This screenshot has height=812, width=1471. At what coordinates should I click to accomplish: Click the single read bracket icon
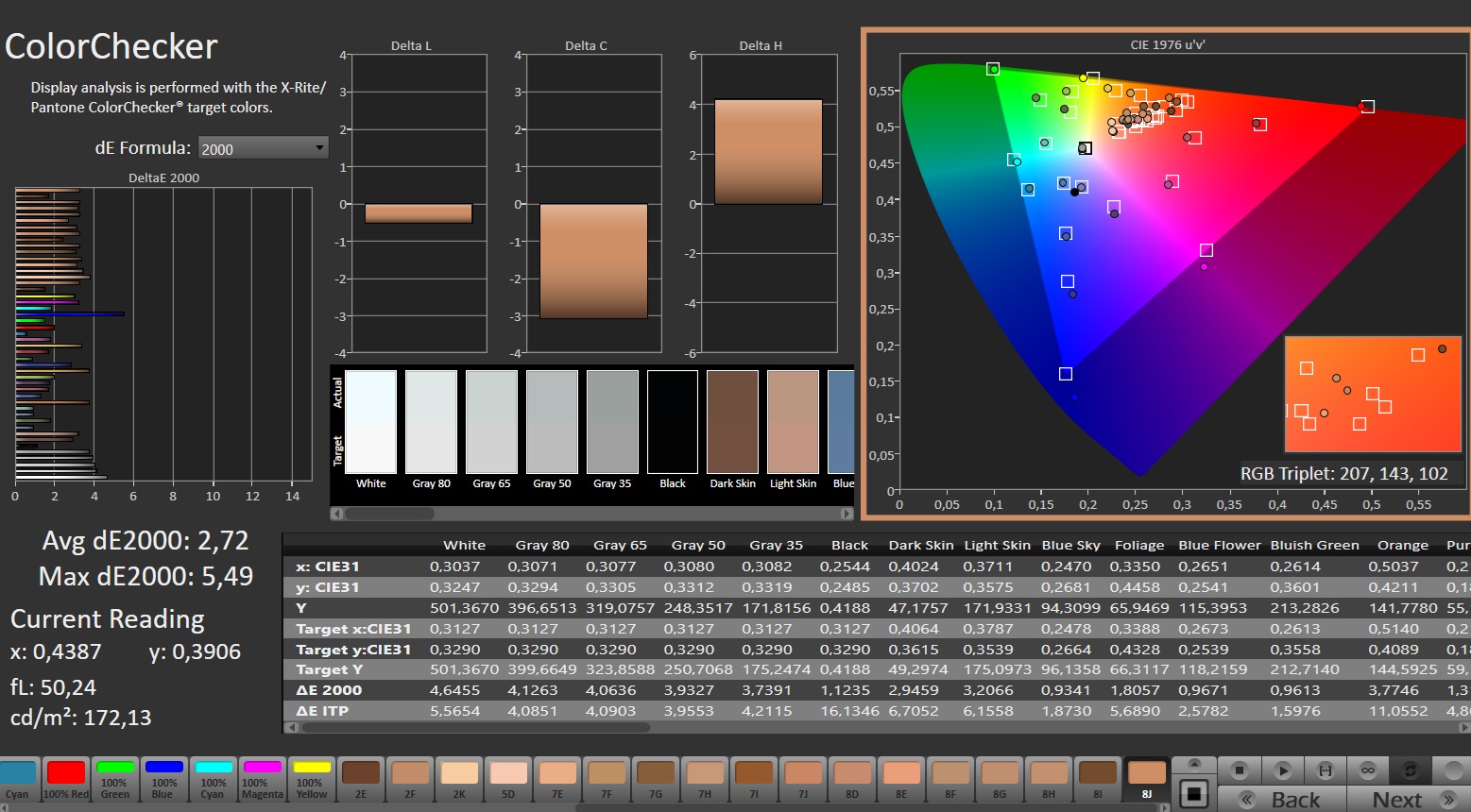(1325, 770)
